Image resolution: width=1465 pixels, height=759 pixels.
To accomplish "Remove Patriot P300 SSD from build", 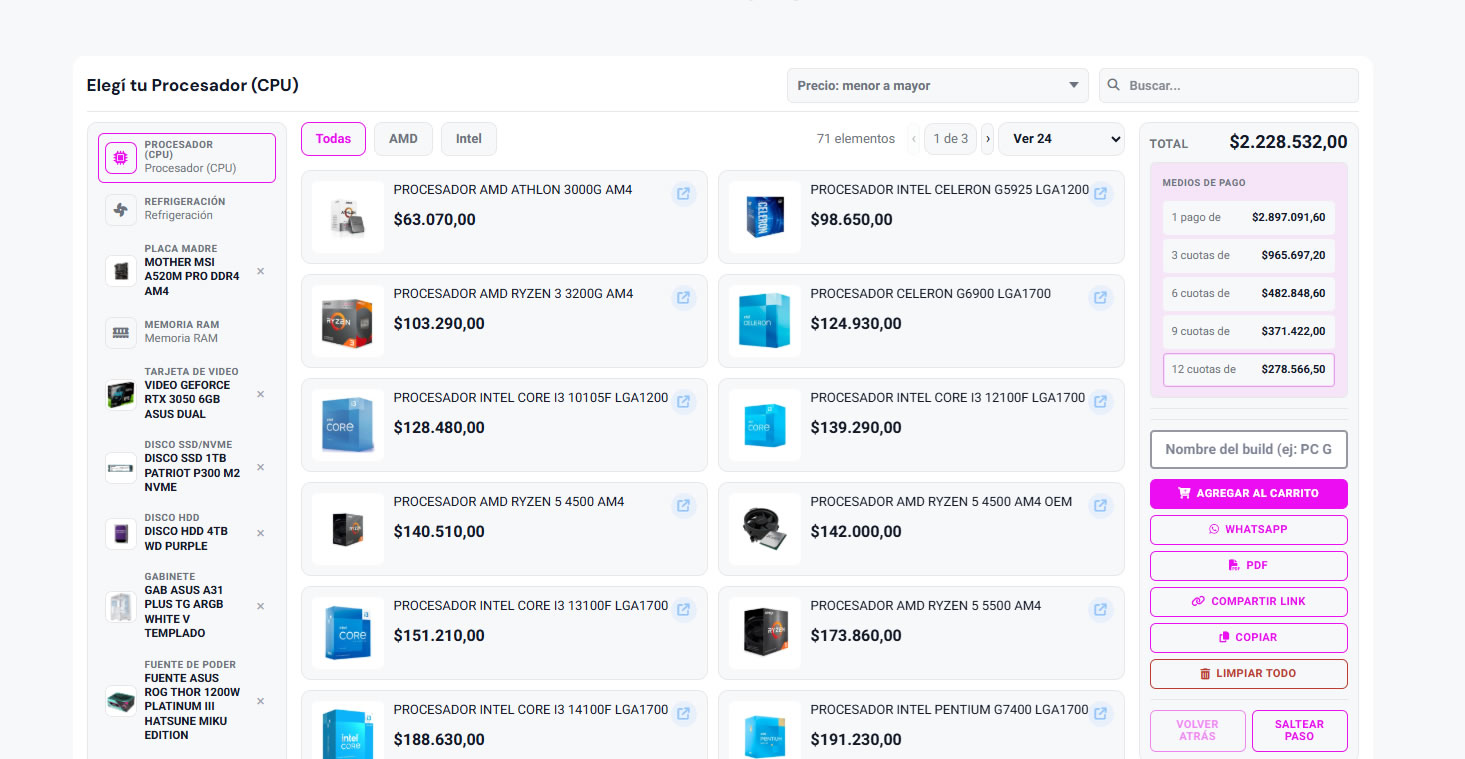I will click(x=261, y=467).
